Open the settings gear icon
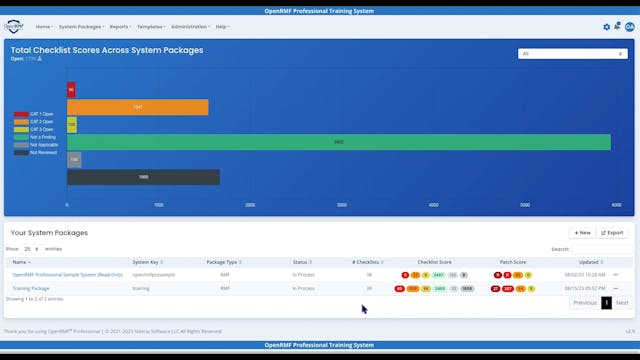640x360 pixels. click(x=607, y=27)
